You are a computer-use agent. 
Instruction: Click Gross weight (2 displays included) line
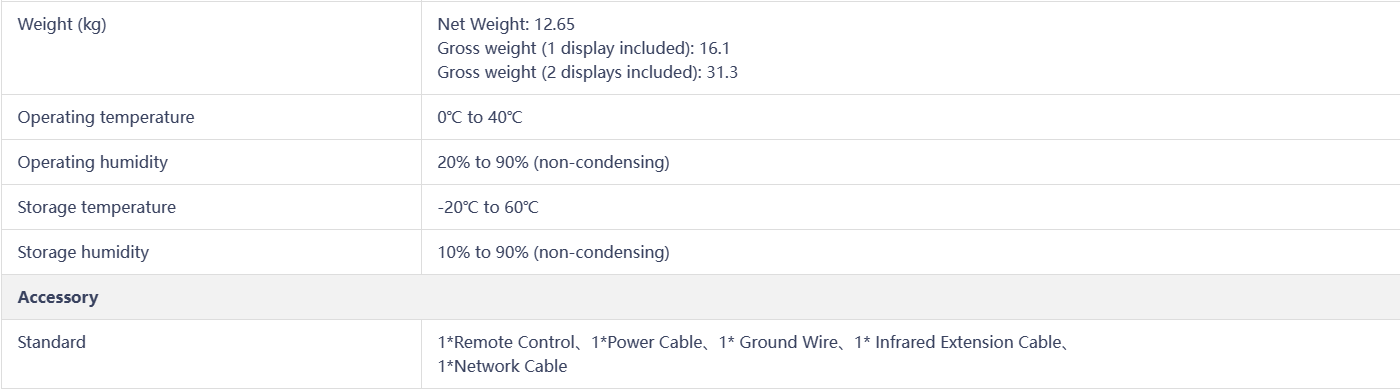pos(587,72)
